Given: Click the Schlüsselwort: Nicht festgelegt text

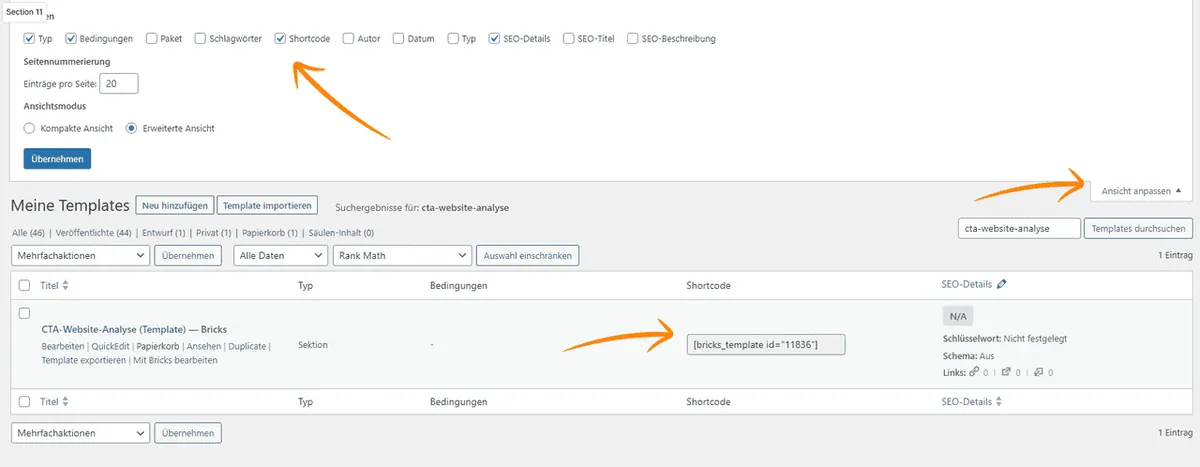Looking at the screenshot, I should pos(1005,338).
